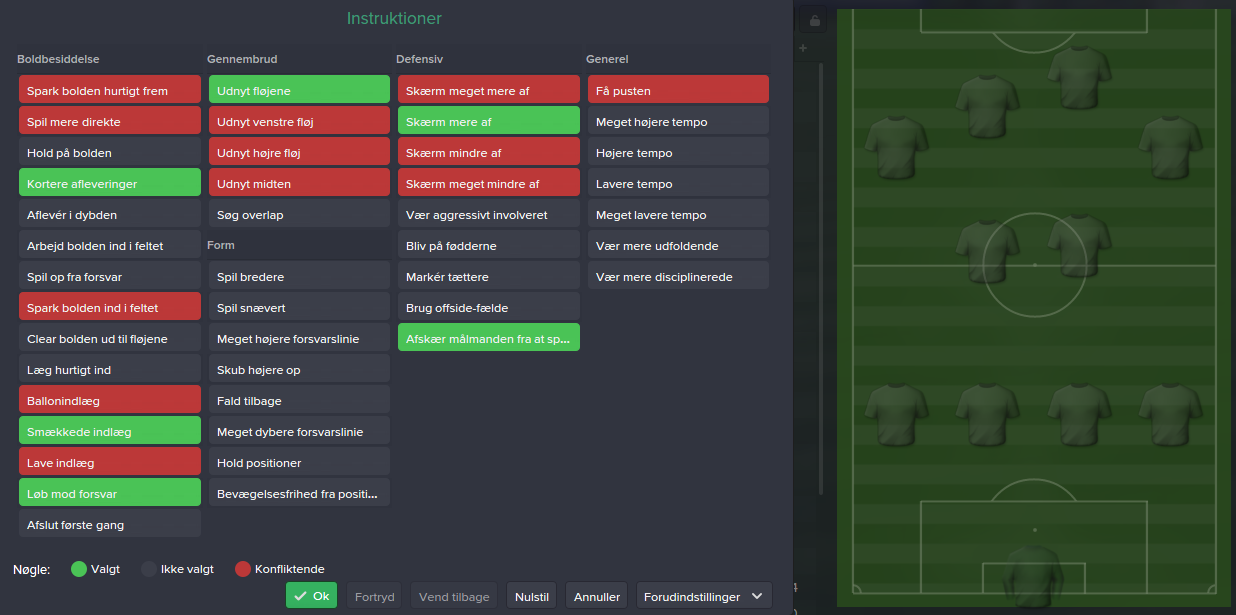Image resolution: width=1236 pixels, height=615 pixels.
Task: Toggle the Udnyt fløjene instruction
Action: tap(299, 91)
